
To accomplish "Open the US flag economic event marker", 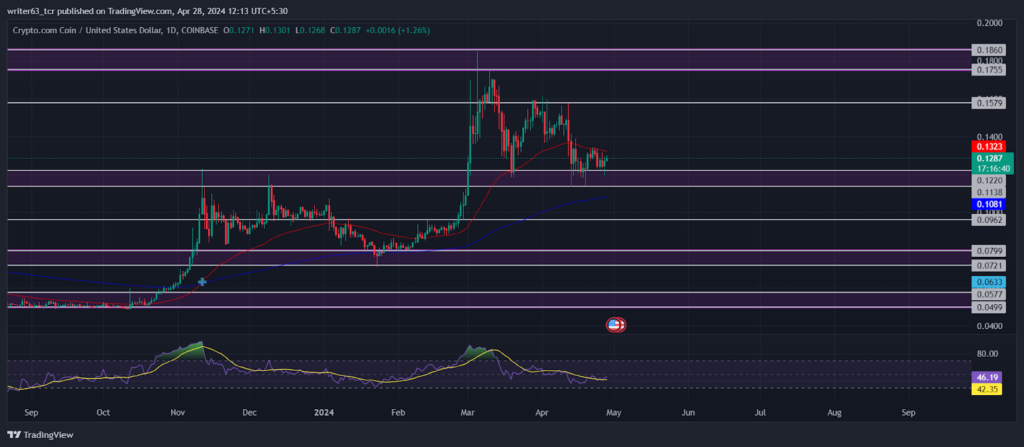I will pos(616,324).
